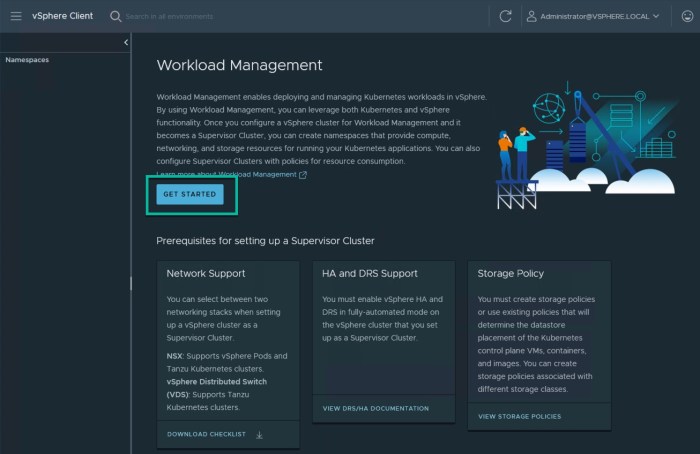This screenshot has width=700, height=454.
Task: Refresh the vSphere Client view
Action: tap(505, 16)
